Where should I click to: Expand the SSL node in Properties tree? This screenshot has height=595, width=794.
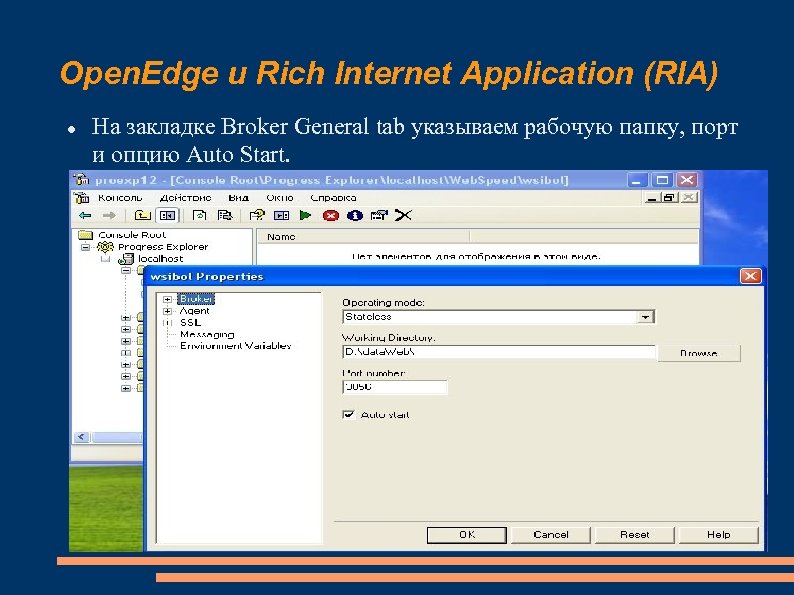click(168, 323)
